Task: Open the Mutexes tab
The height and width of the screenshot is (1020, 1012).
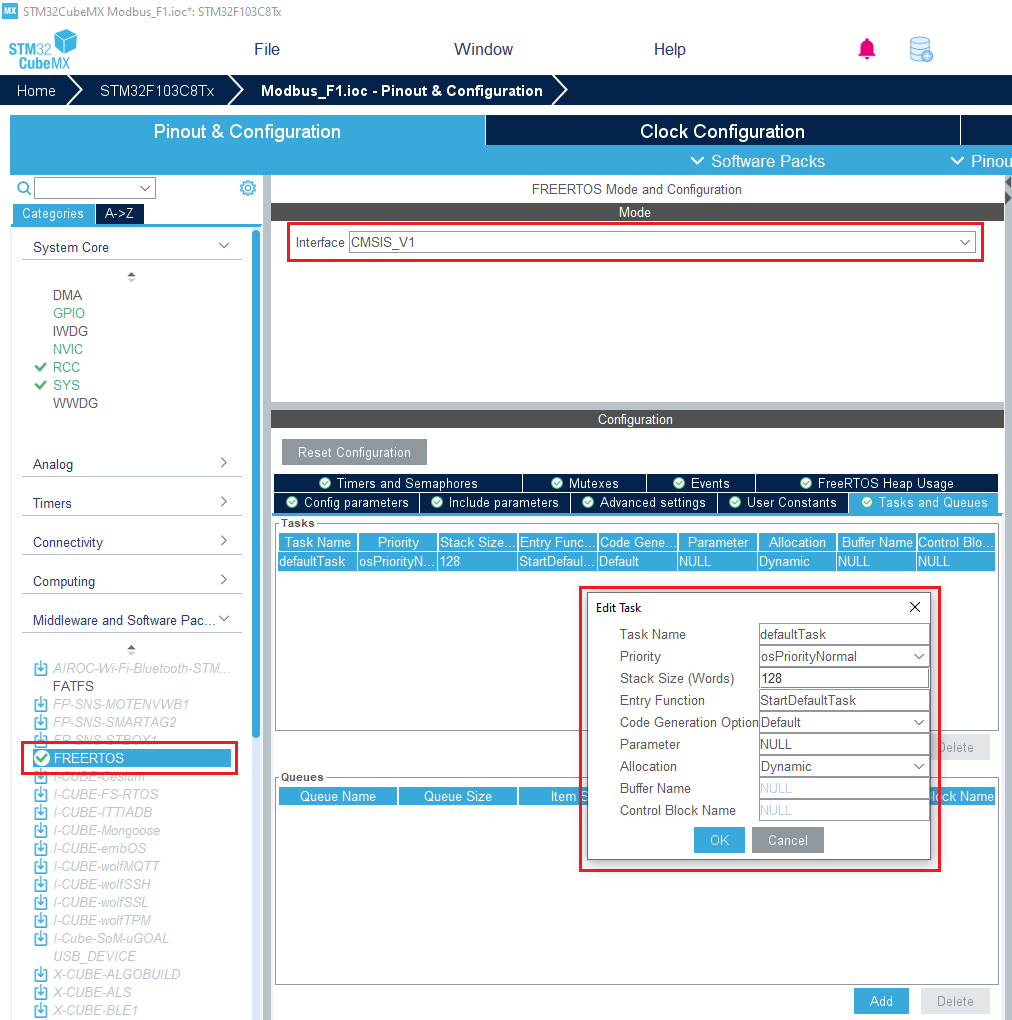Action: (x=585, y=483)
